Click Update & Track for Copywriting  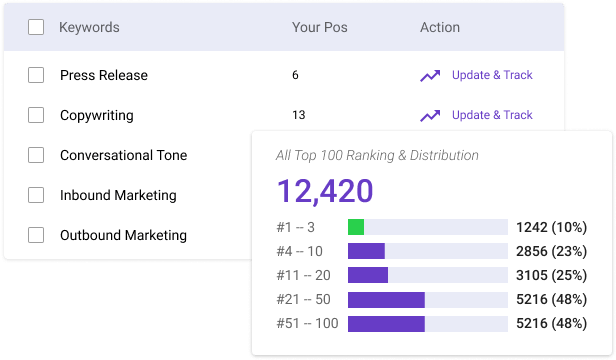coord(492,115)
